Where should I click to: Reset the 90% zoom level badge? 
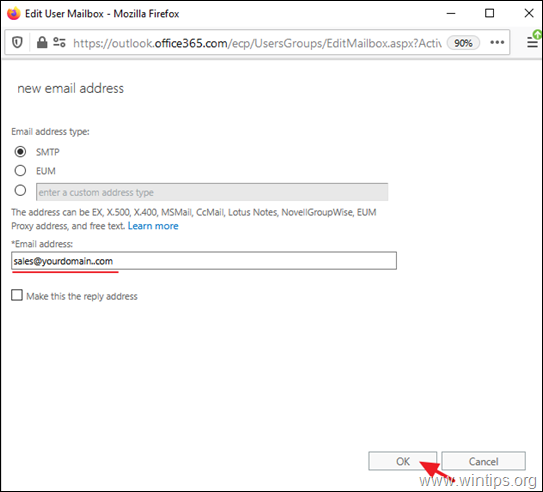click(463, 43)
